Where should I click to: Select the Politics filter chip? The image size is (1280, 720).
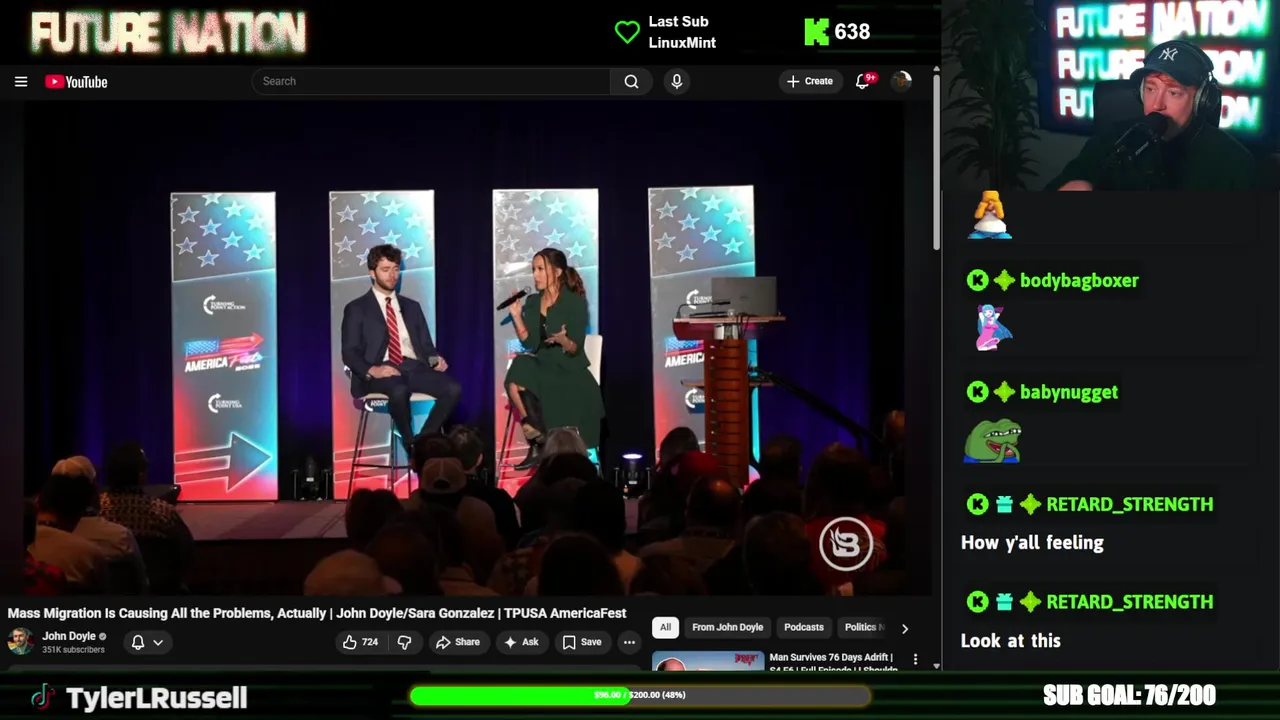coord(862,627)
